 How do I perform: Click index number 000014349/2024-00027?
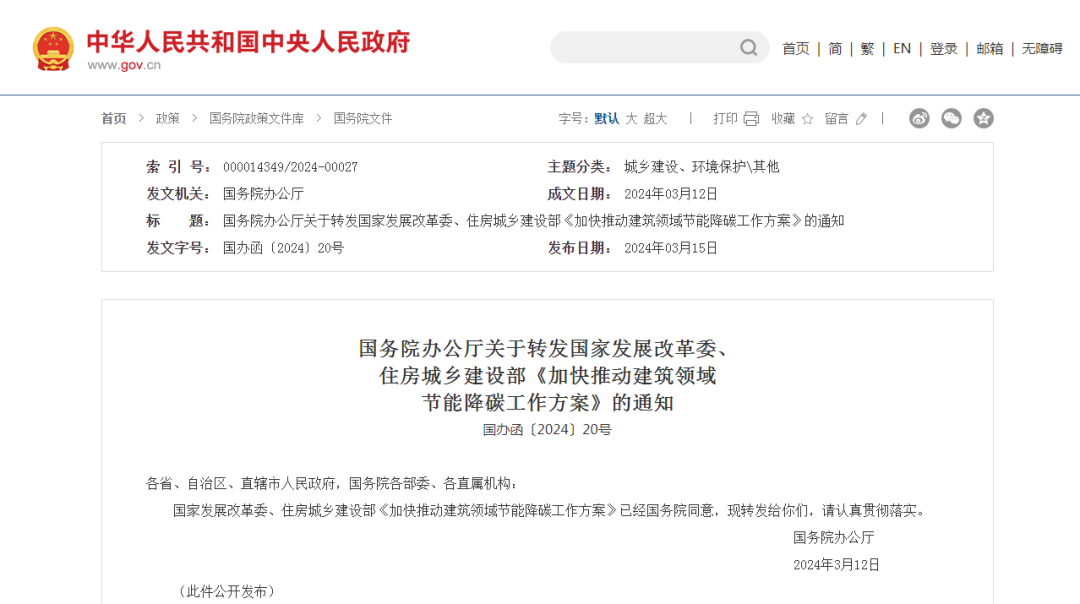(x=291, y=167)
